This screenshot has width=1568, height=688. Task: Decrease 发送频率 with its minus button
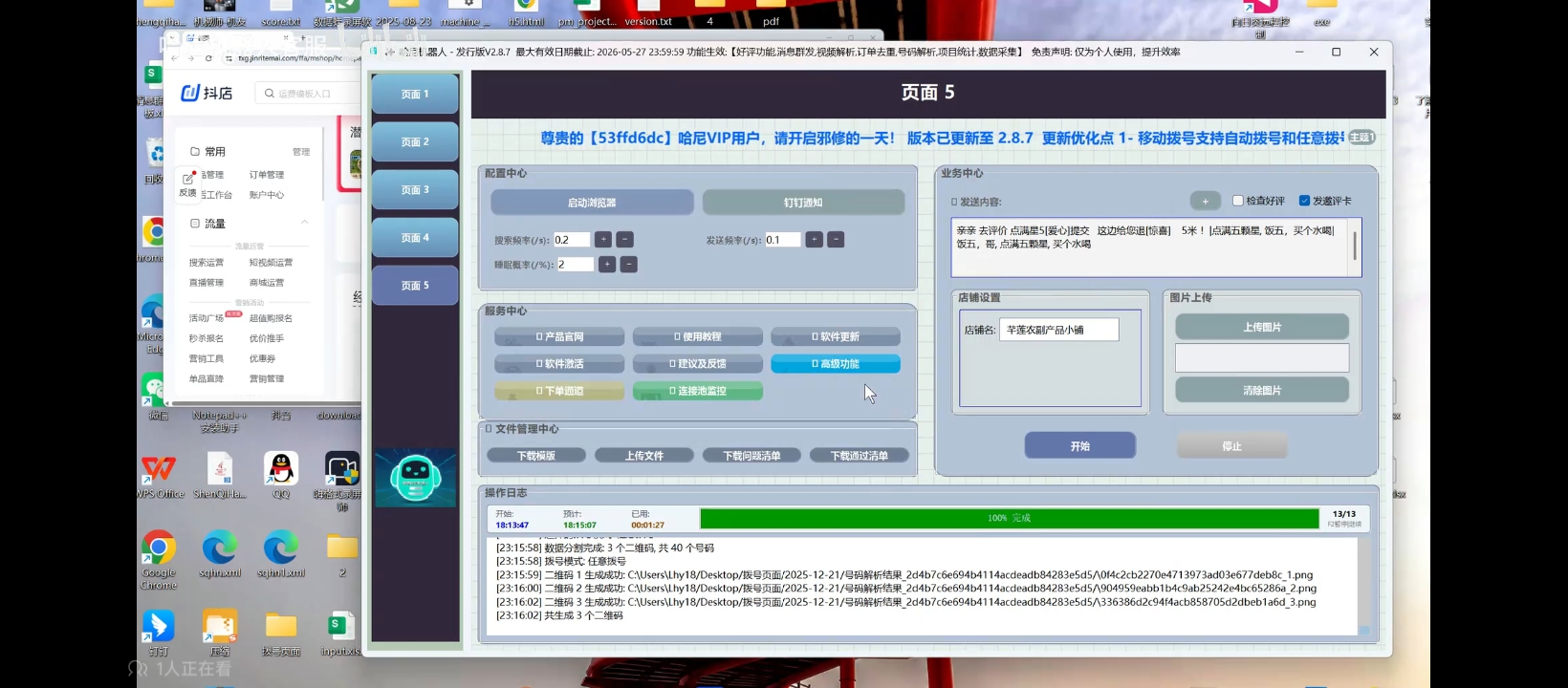pyautogui.click(x=836, y=240)
